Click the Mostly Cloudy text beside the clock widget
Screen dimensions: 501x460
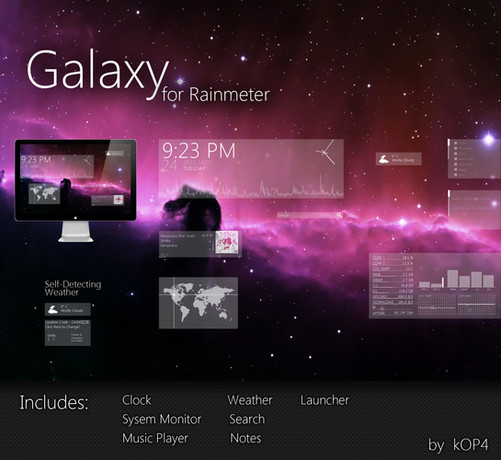tap(403, 160)
